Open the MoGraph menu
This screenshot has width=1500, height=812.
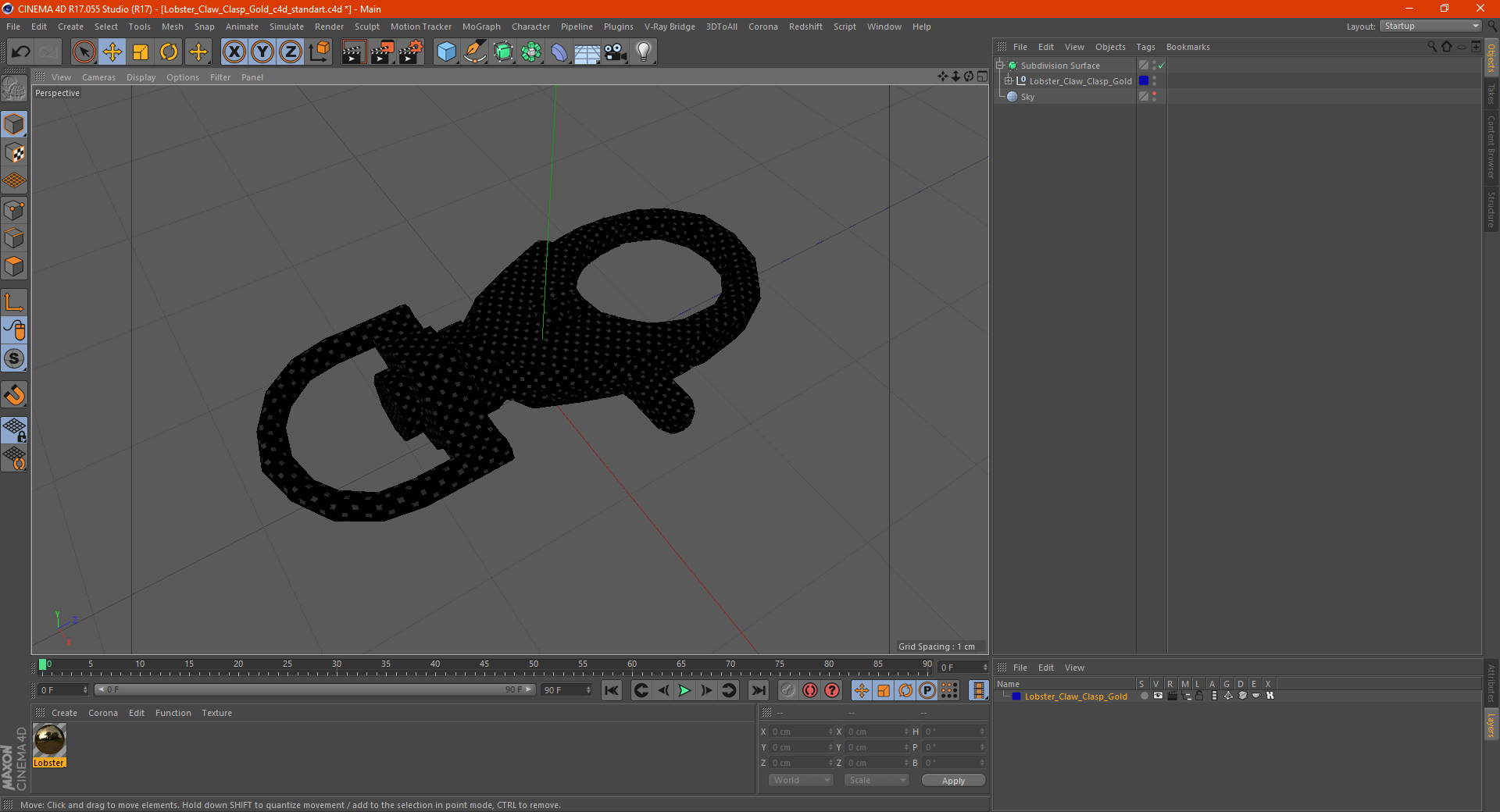[481, 27]
